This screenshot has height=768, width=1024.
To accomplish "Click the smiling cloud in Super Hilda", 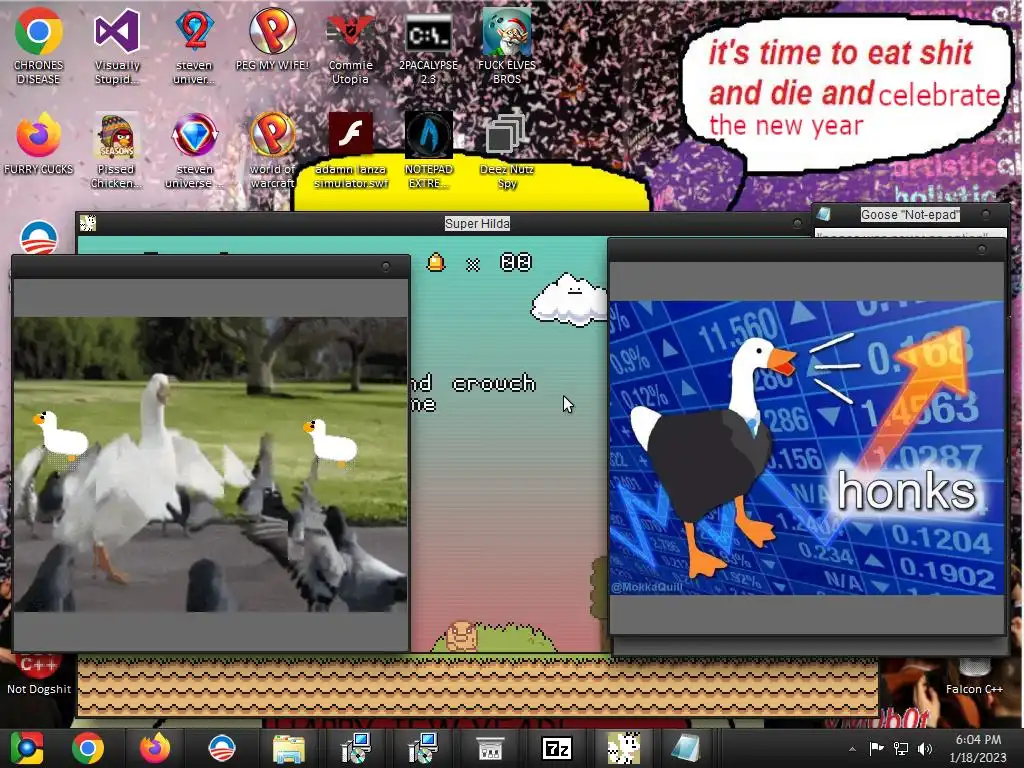I will (x=569, y=300).
